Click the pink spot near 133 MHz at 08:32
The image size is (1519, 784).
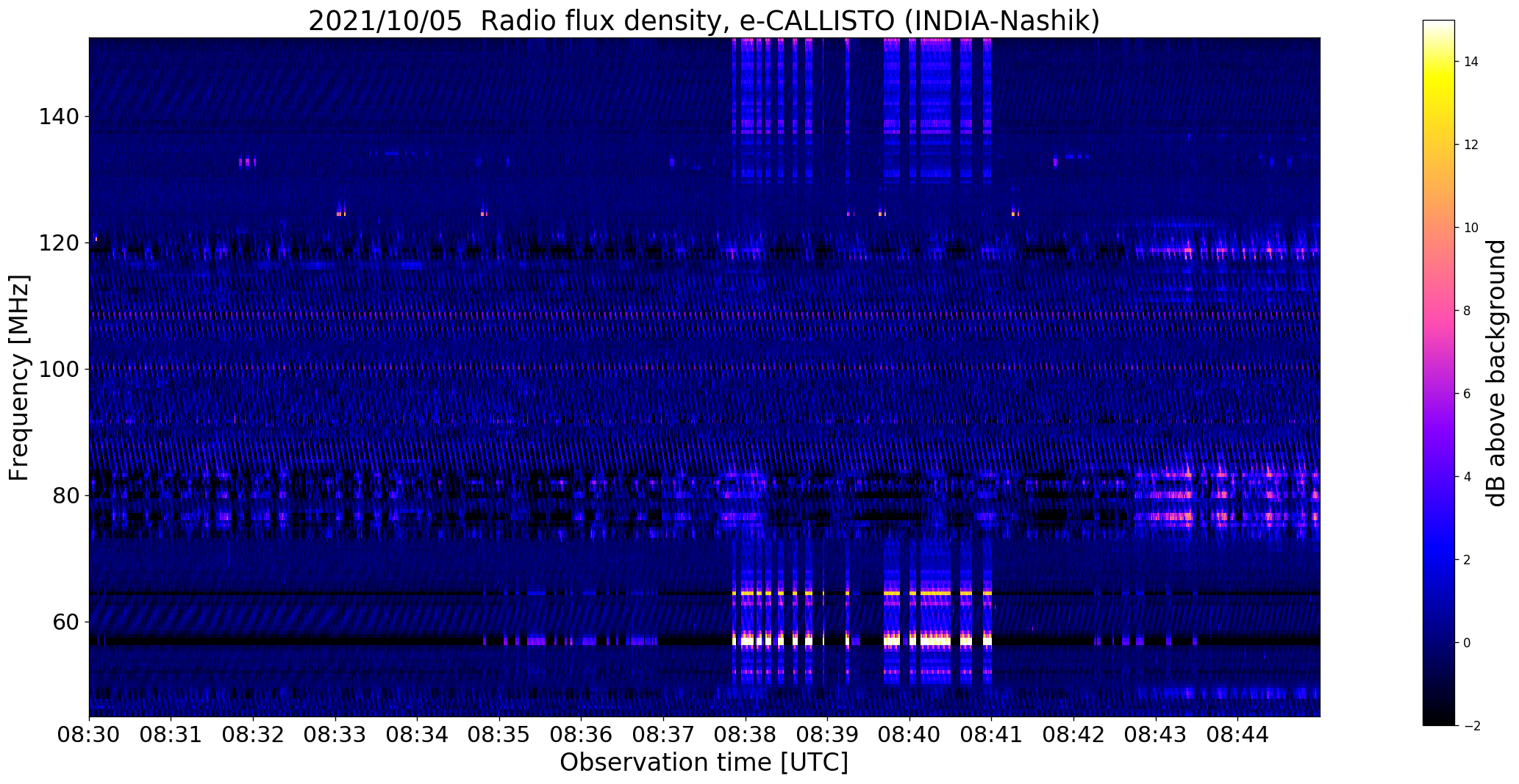[x=247, y=162]
